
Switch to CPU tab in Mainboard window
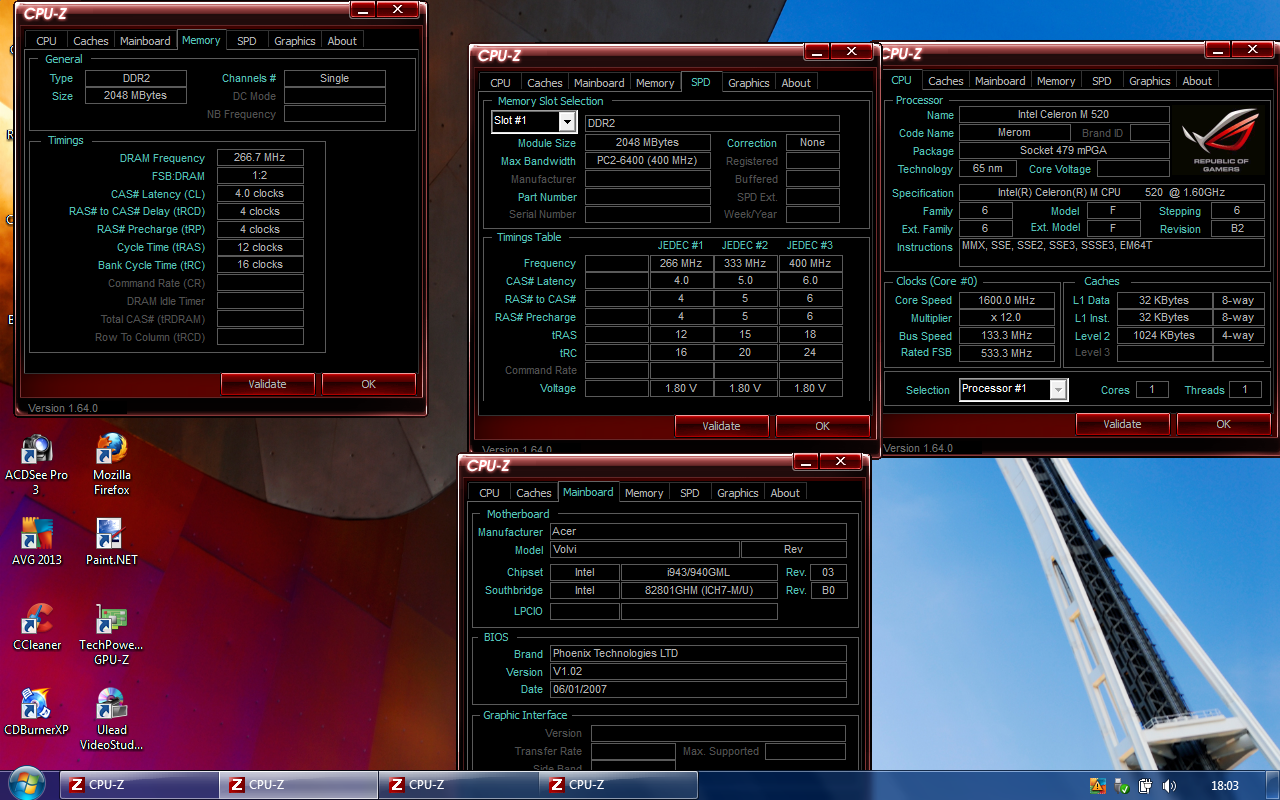tap(489, 493)
